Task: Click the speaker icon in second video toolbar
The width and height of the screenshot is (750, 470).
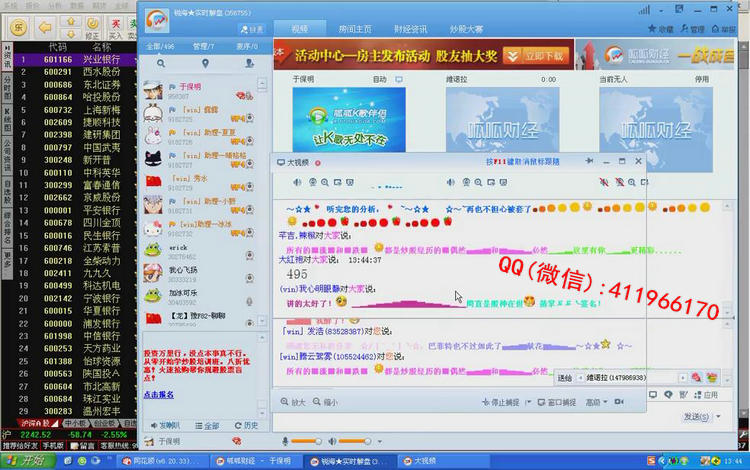Action: point(451,182)
